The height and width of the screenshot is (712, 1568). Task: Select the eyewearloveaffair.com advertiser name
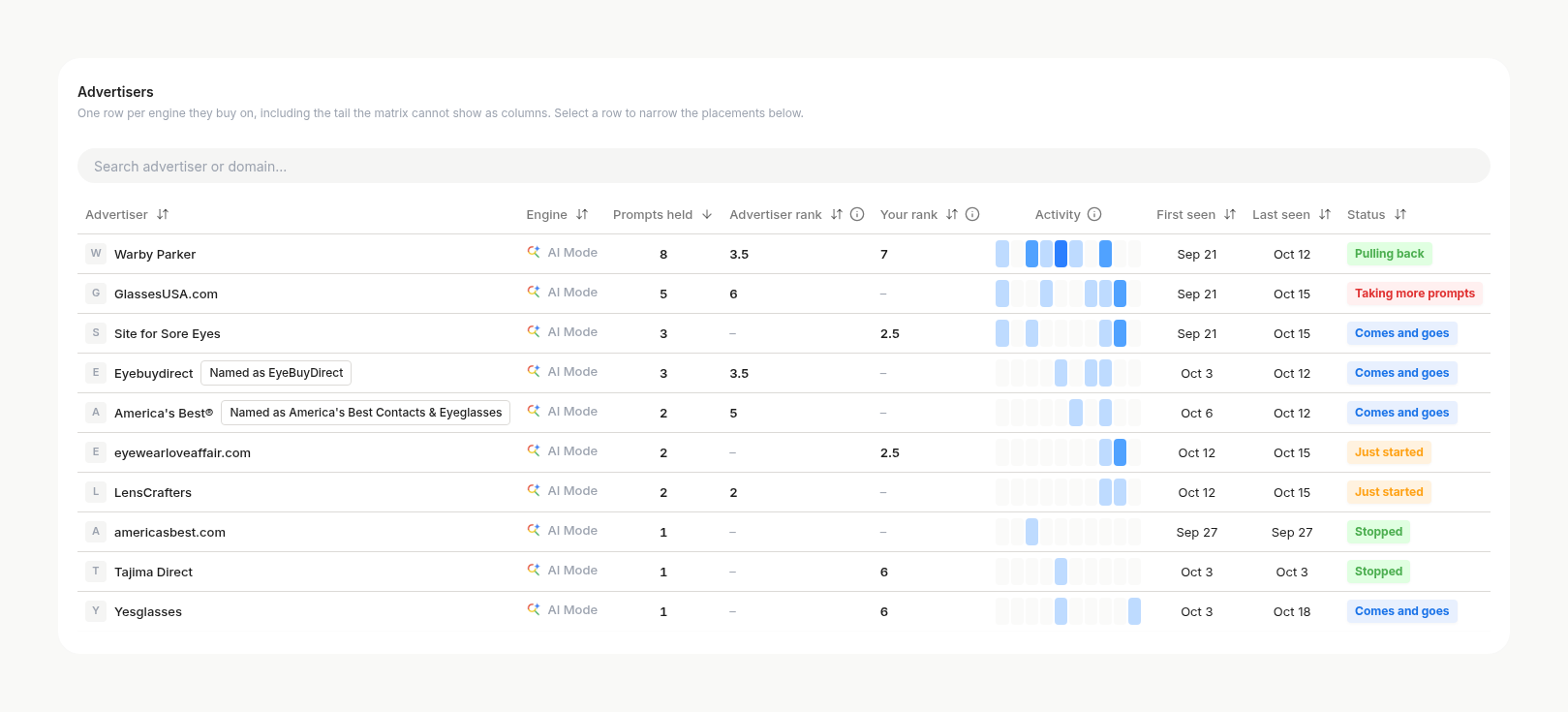(182, 453)
